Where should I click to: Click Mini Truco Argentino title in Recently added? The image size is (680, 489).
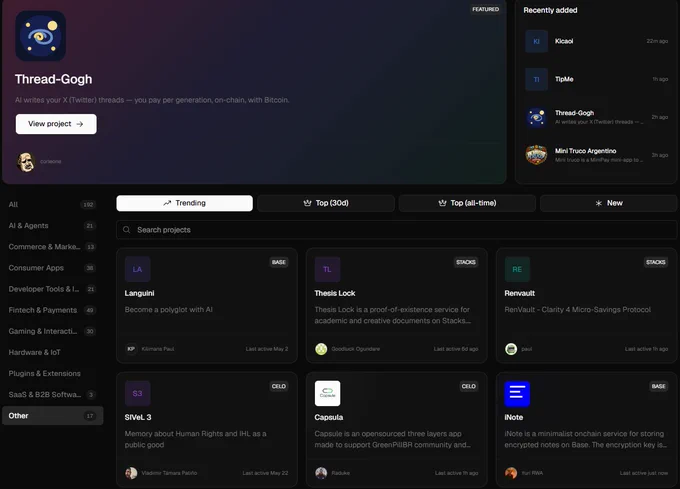coord(585,151)
